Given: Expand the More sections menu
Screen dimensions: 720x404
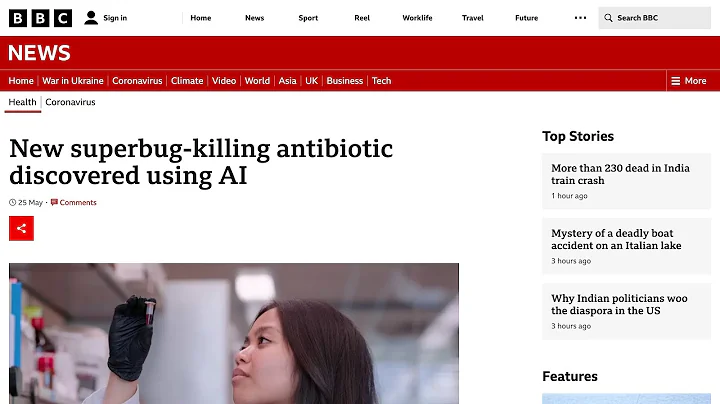Looking at the screenshot, I should [689, 81].
